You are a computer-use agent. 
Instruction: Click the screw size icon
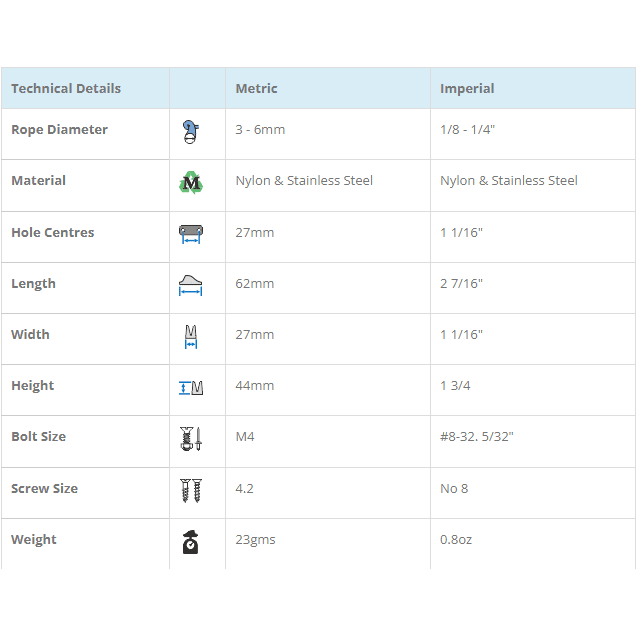(x=191, y=490)
